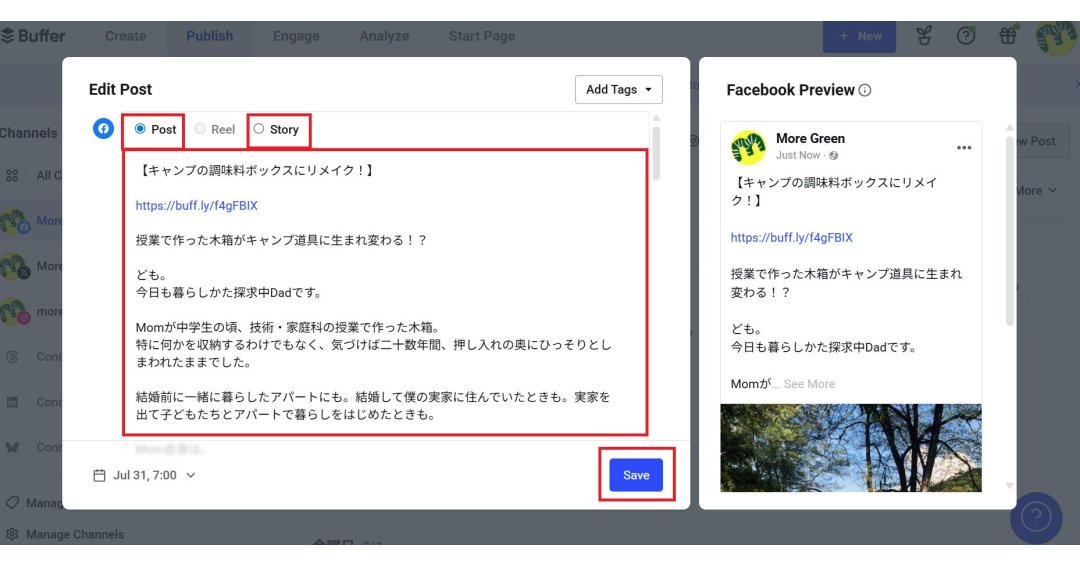Open the round help chat button at bottom right
This screenshot has width=1080, height=566.
(1036, 517)
